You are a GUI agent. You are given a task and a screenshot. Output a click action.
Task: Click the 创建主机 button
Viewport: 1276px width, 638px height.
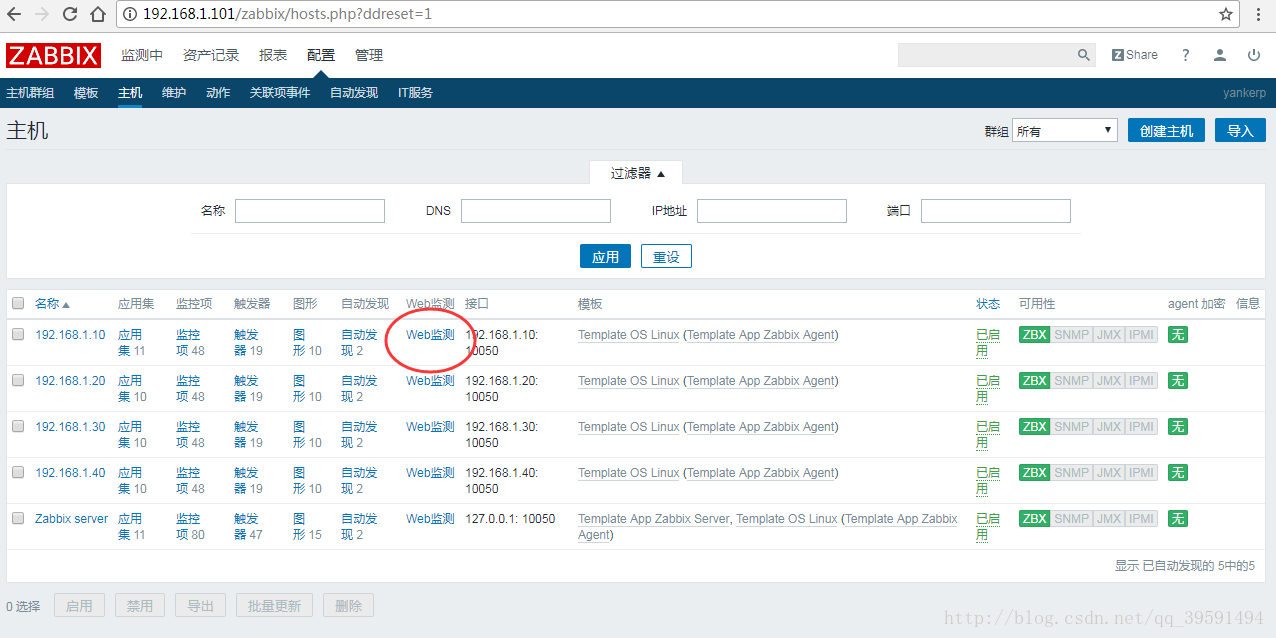coord(1166,129)
